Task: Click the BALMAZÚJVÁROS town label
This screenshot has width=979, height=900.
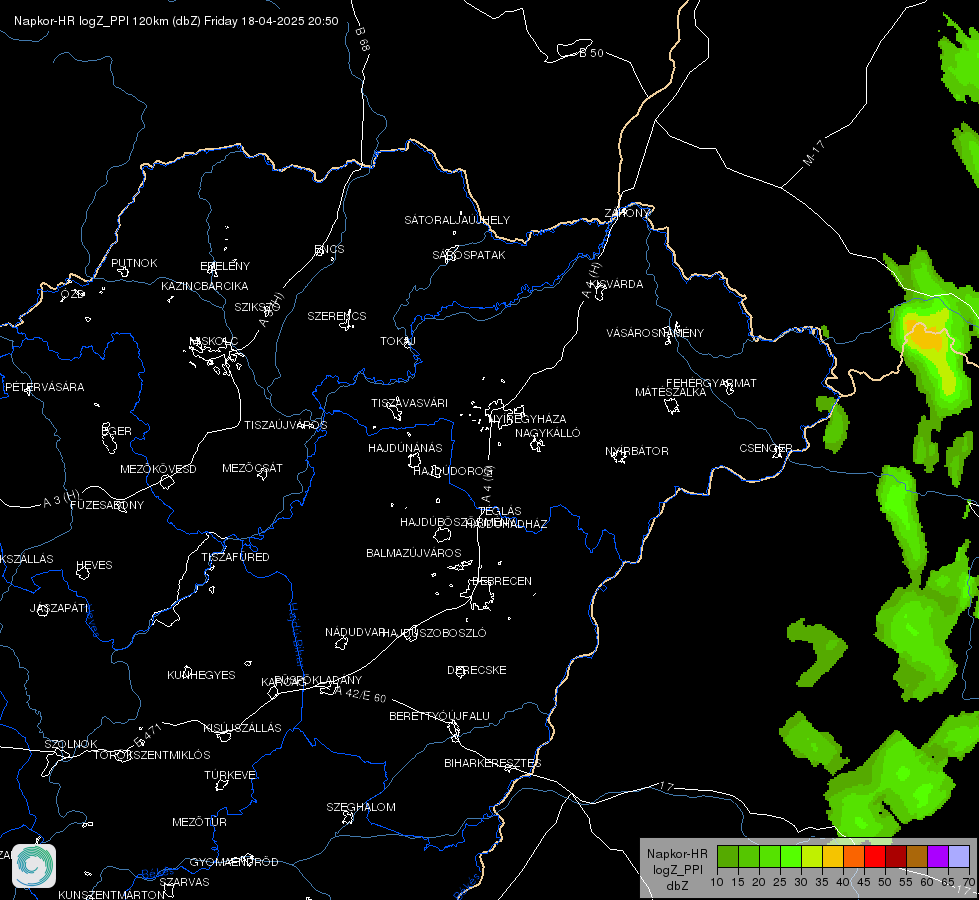Action: (x=413, y=553)
